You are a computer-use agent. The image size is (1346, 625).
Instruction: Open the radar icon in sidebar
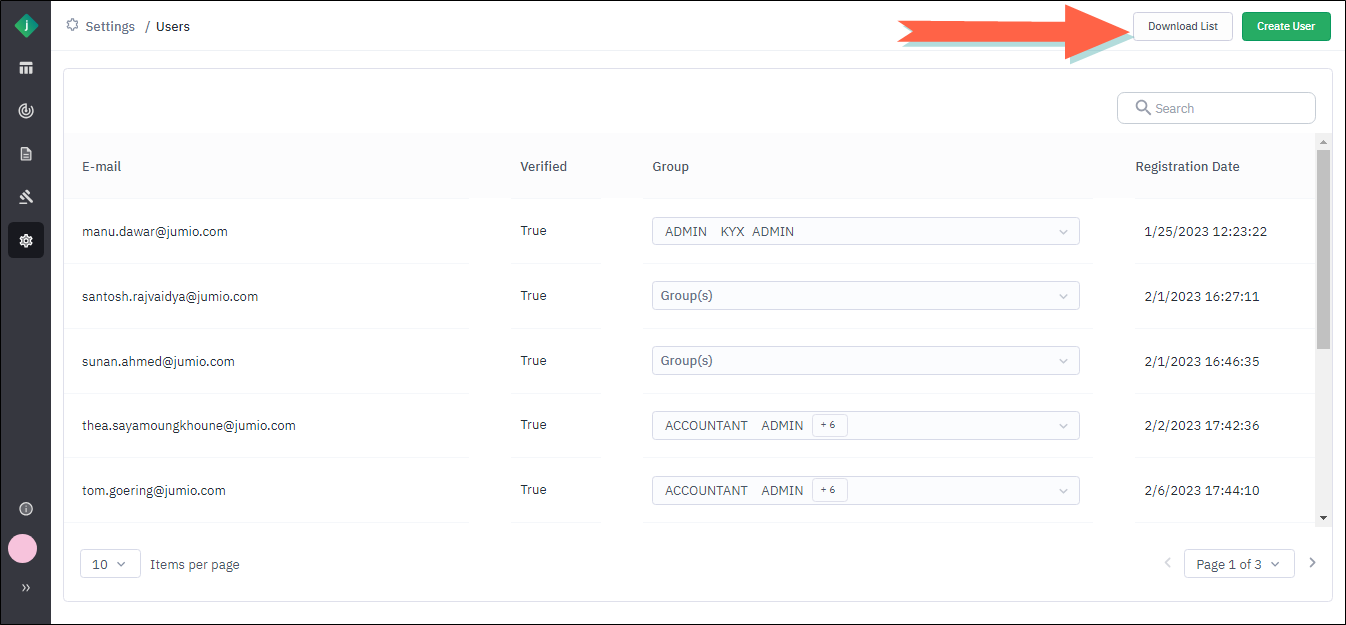pos(26,111)
